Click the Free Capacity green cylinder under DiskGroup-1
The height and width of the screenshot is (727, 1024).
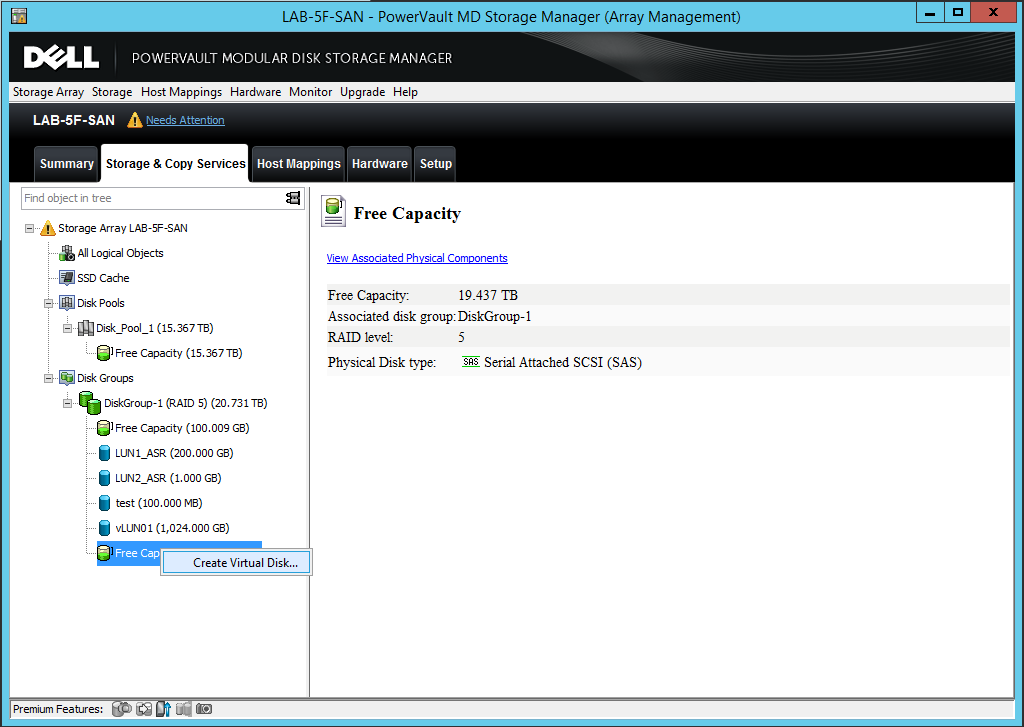click(x=103, y=427)
